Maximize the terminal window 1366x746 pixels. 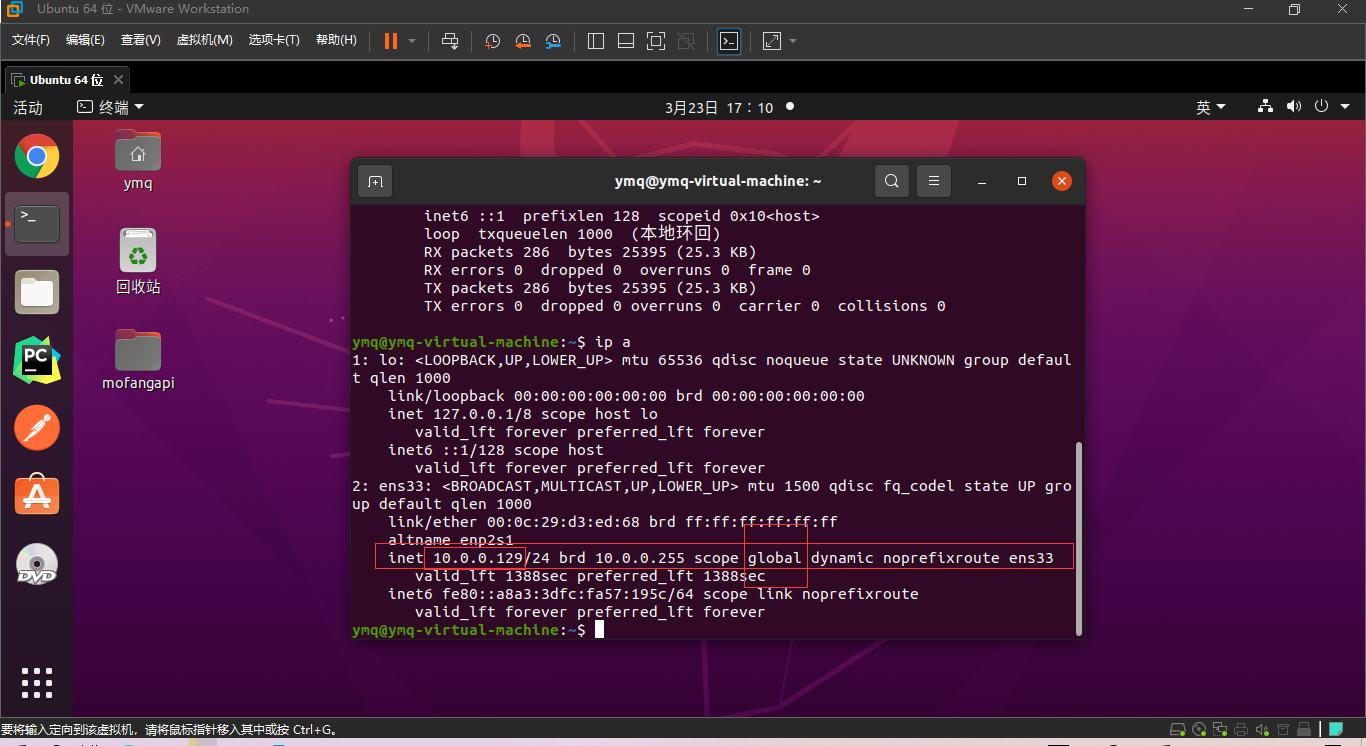coord(1022,181)
